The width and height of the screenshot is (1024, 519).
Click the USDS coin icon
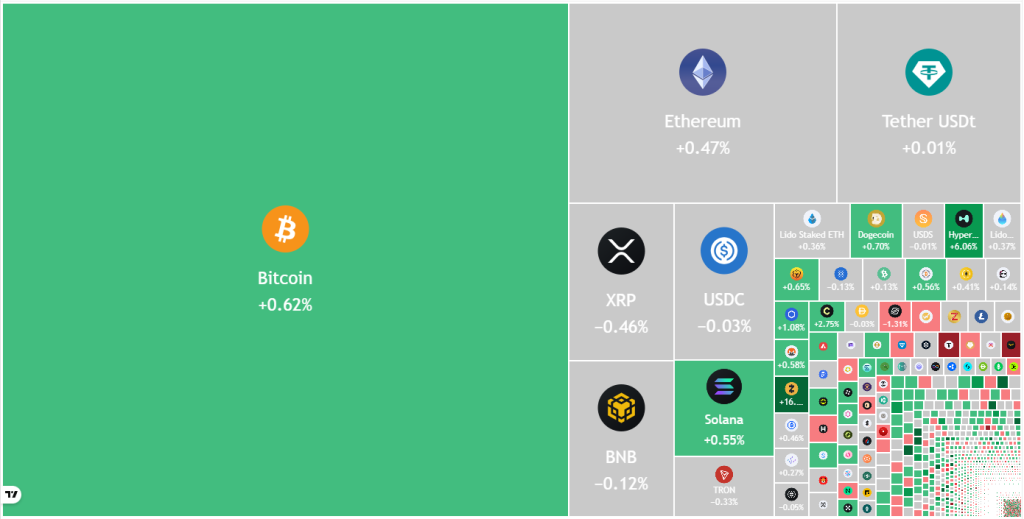coord(923,219)
